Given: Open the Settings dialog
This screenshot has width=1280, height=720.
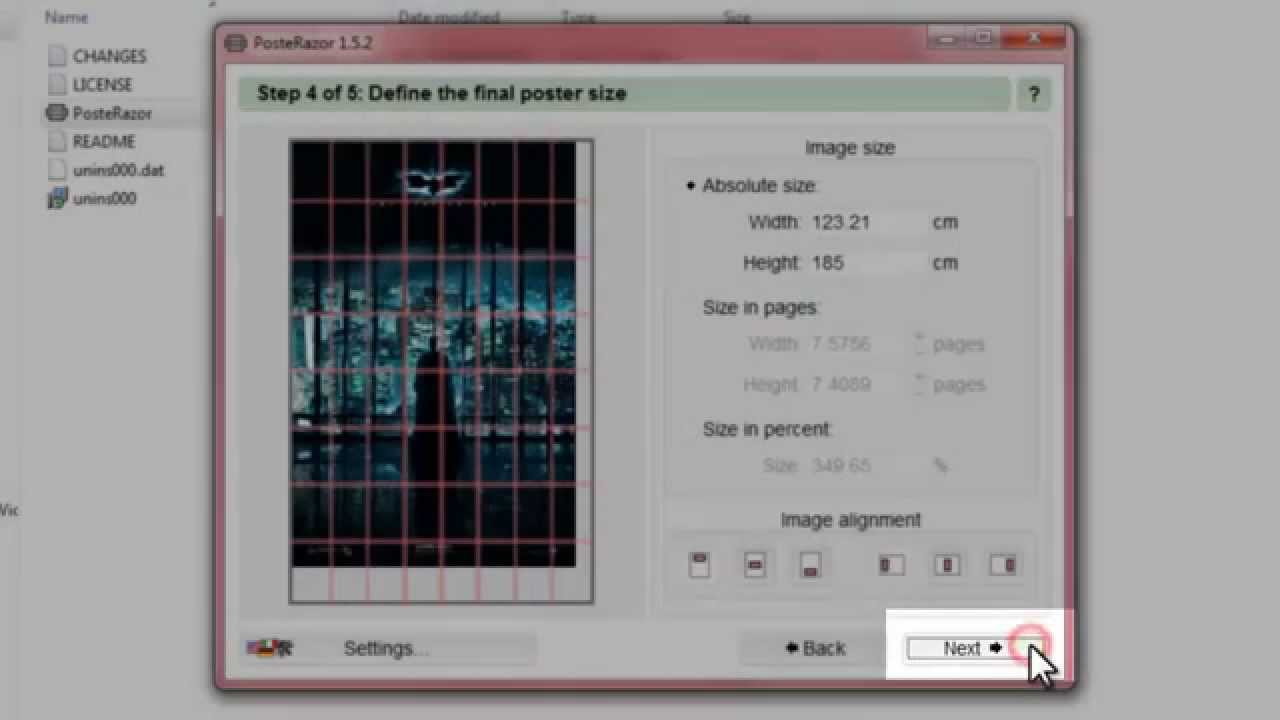Looking at the screenshot, I should point(387,648).
